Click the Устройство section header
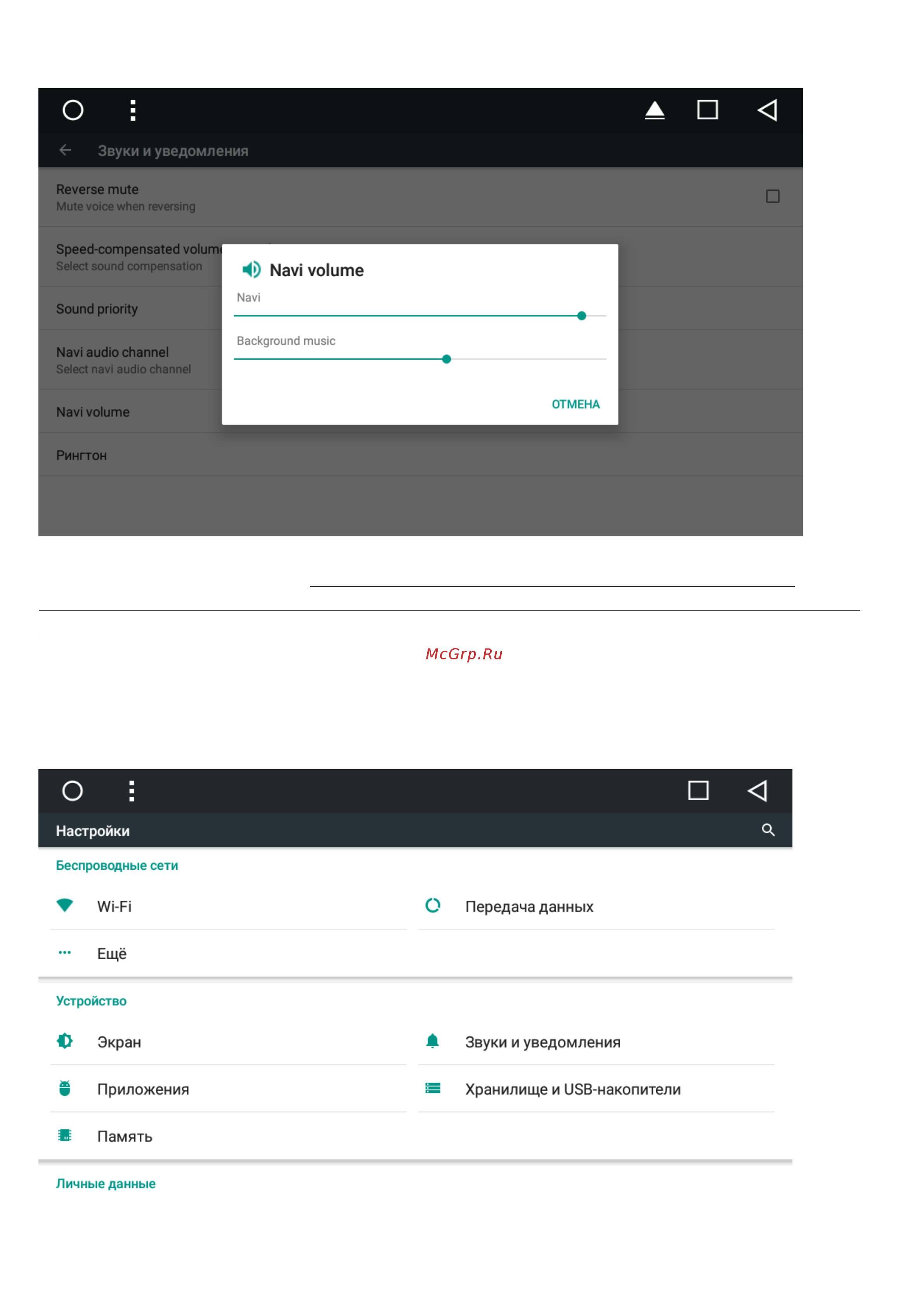 91,1001
